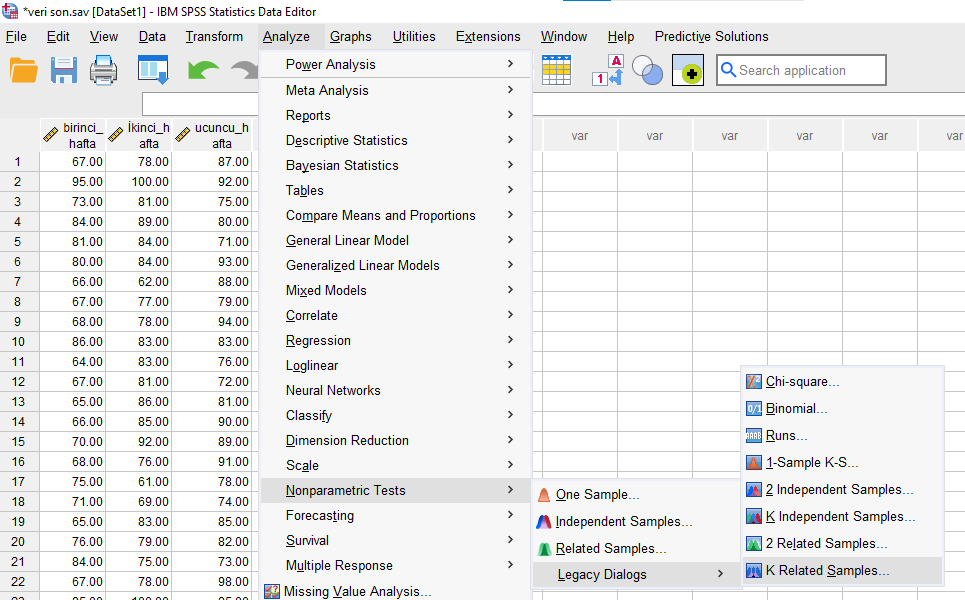Click the overlapping circles Use Sets icon

click(648, 70)
